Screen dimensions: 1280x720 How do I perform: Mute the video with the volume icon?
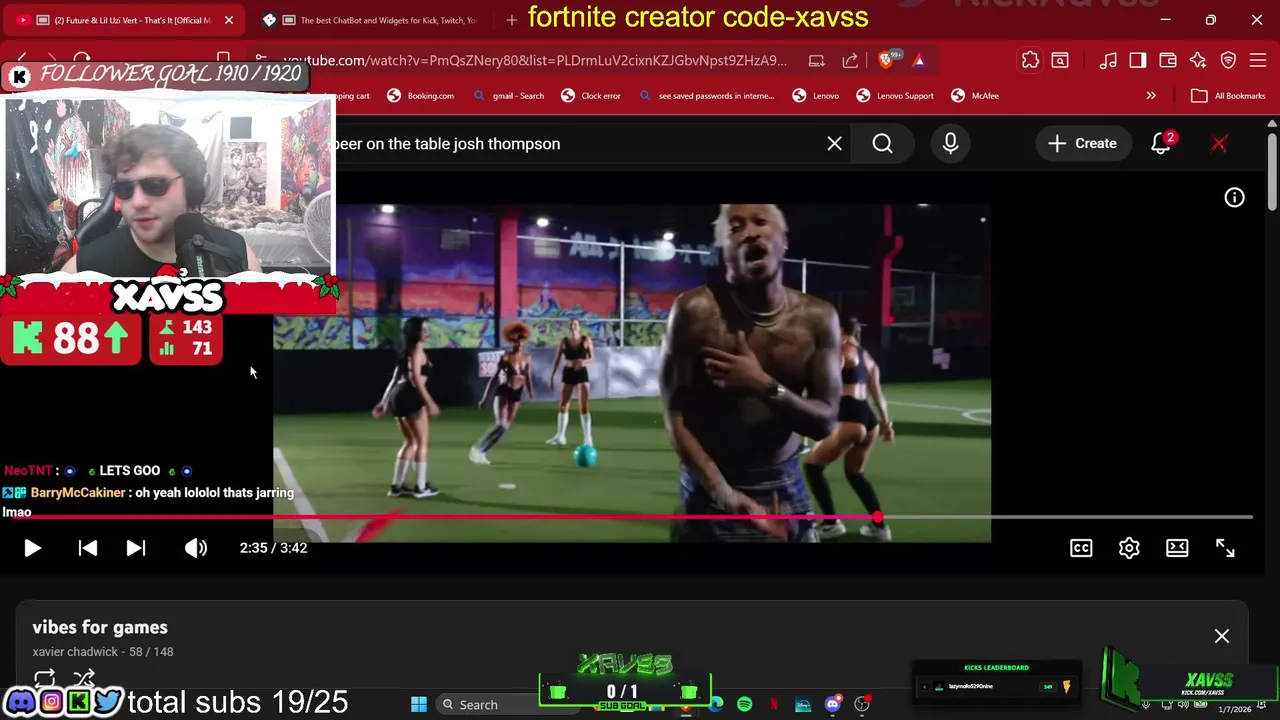(196, 548)
